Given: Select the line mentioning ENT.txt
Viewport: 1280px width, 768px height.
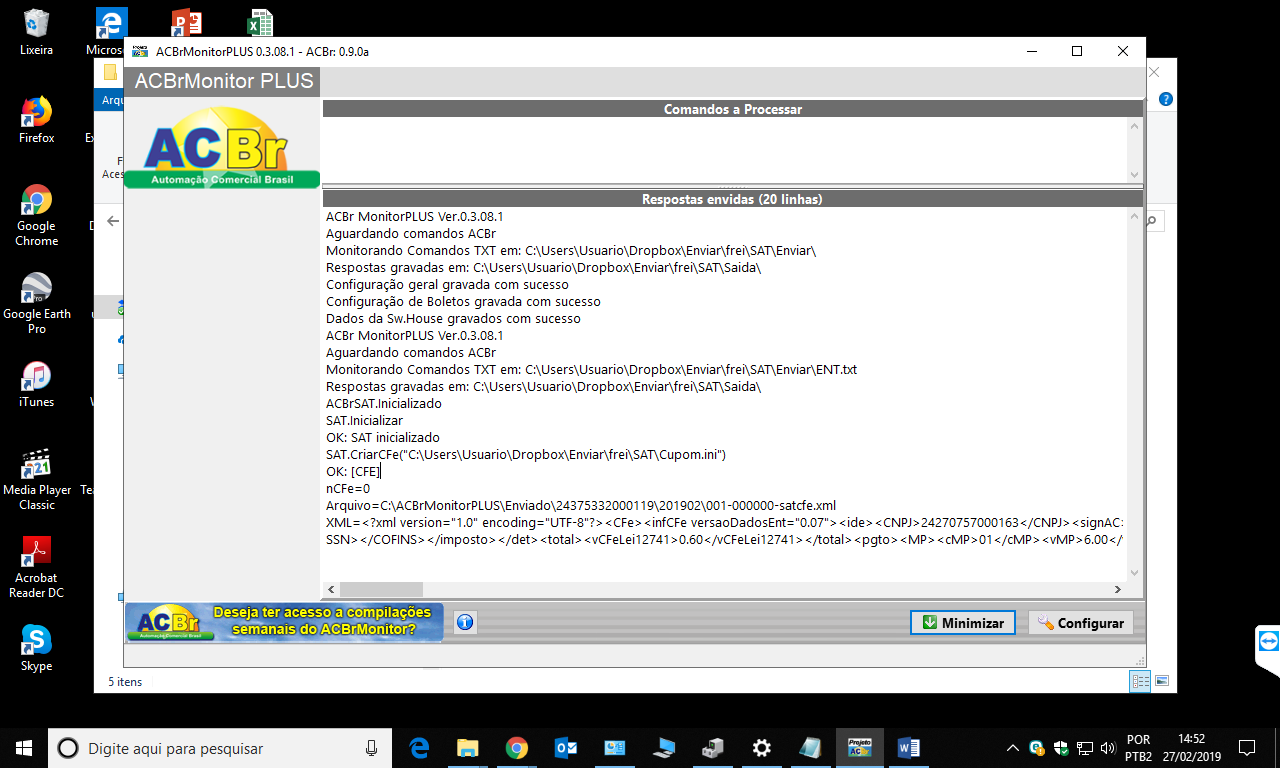Looking at the screenshot, I should (x=592, y=369).
